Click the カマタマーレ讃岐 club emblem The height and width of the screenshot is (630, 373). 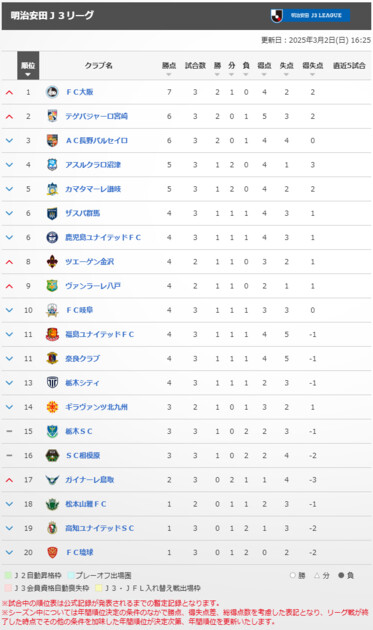click(x=52, y=189)
